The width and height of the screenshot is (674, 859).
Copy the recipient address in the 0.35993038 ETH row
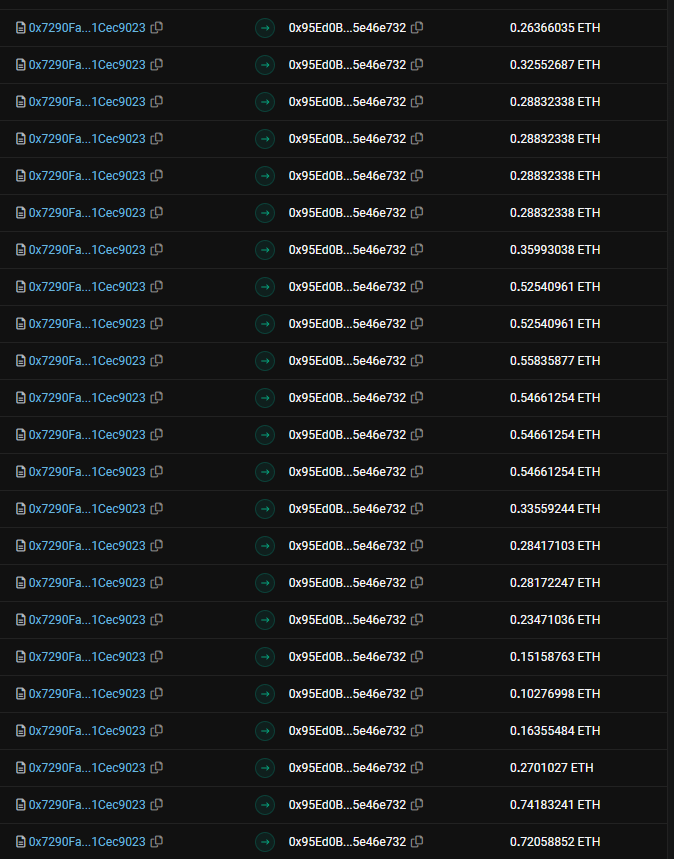click(x=417, y=250)
